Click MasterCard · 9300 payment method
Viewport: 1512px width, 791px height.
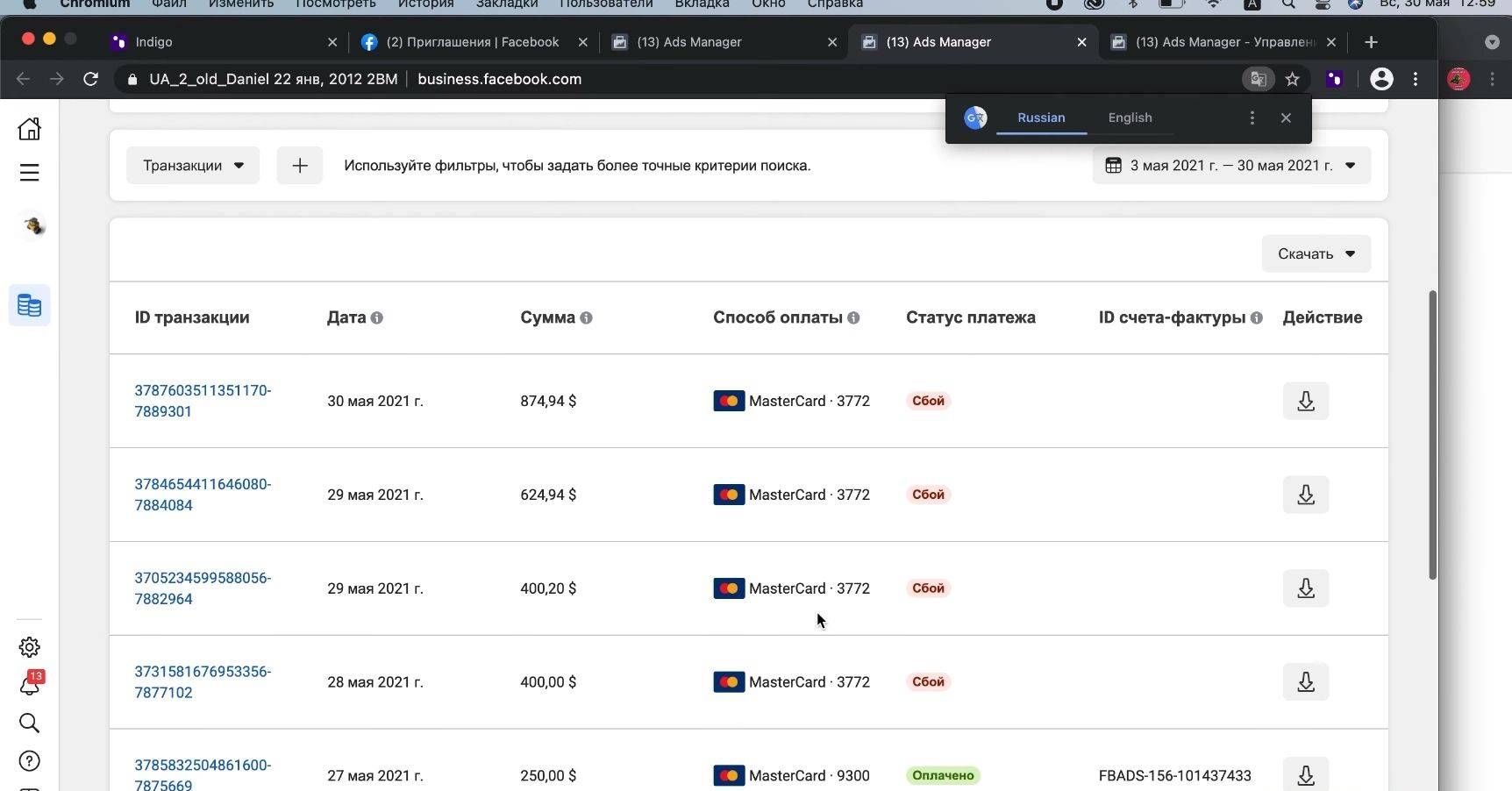click(791, 775)
